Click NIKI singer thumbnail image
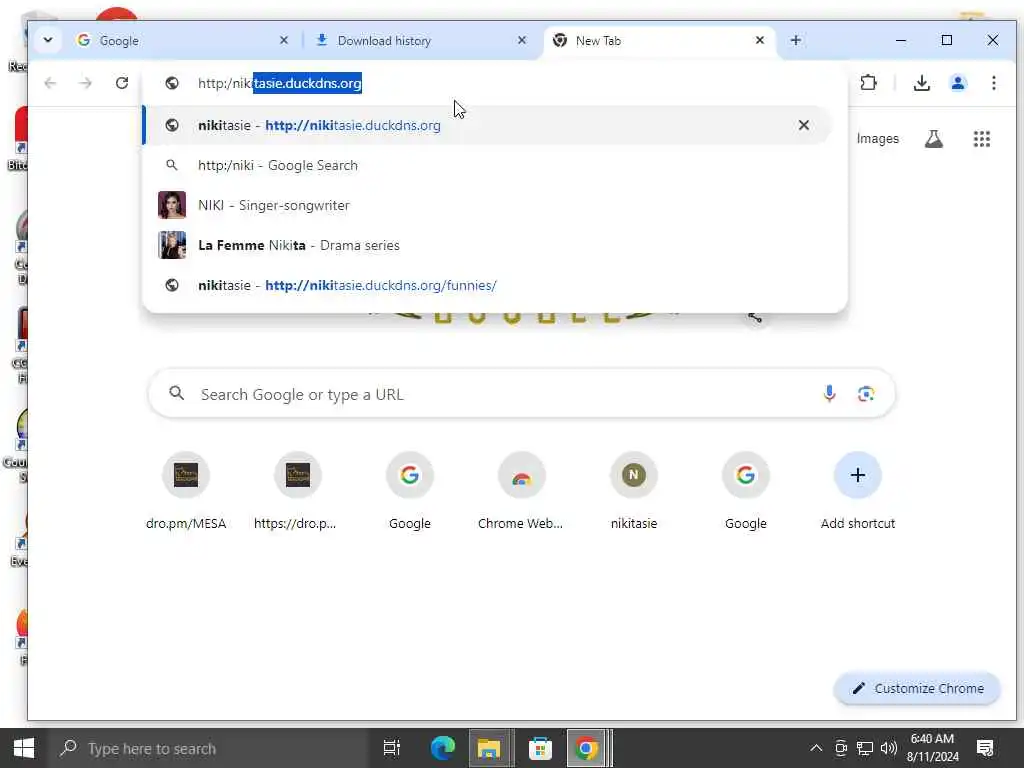 click(x=172, y=205)
